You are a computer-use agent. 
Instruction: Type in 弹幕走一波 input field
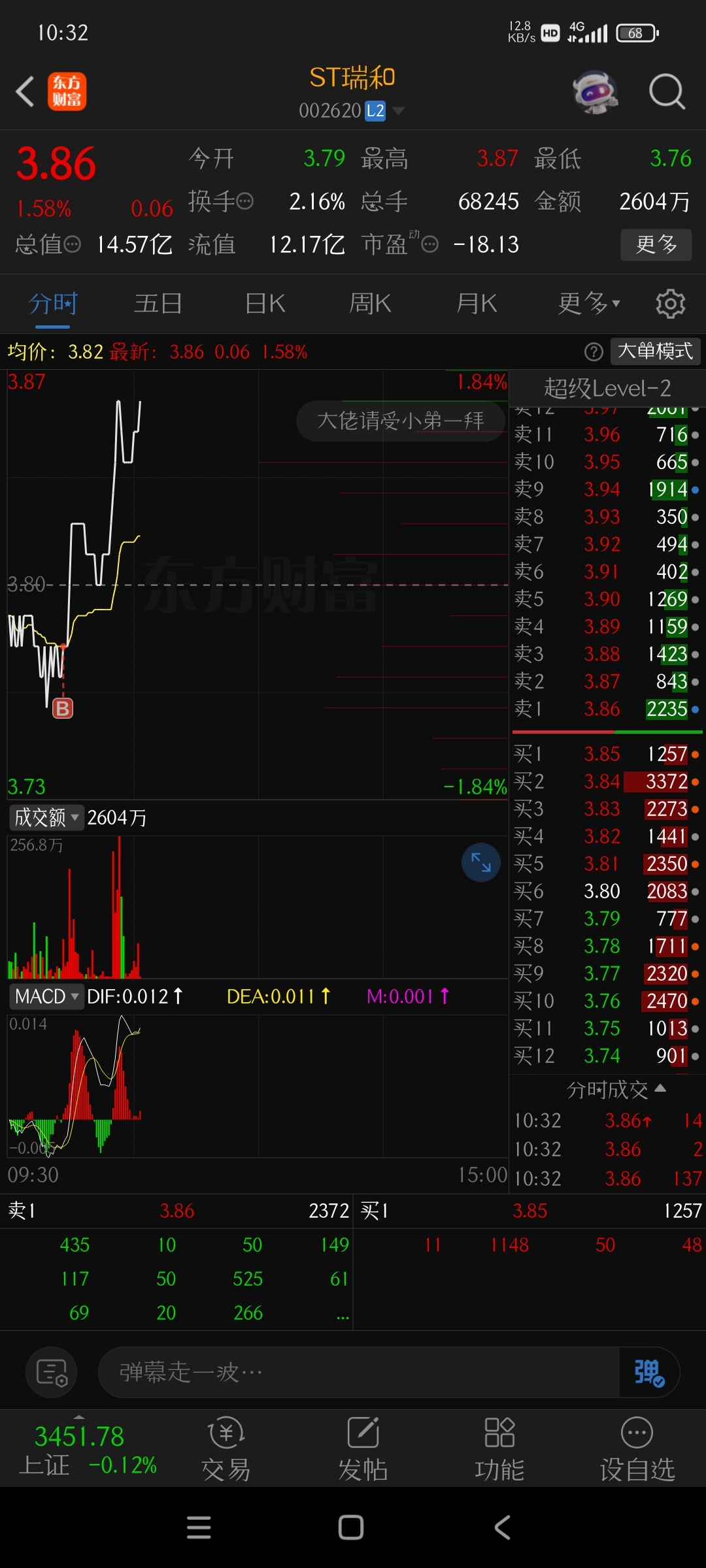point(358,1372)
